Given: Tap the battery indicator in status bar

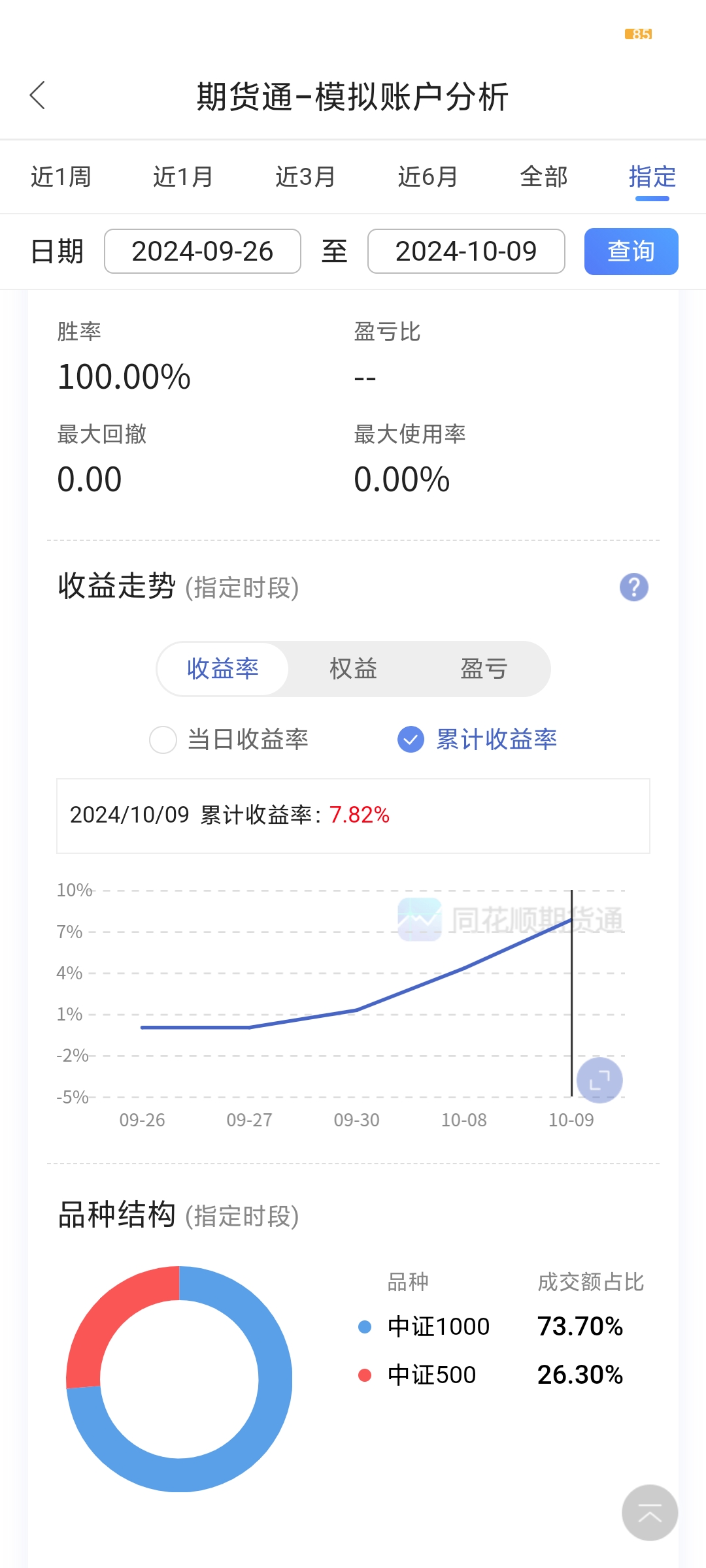Looking at the screenshot, I should 638,34.
